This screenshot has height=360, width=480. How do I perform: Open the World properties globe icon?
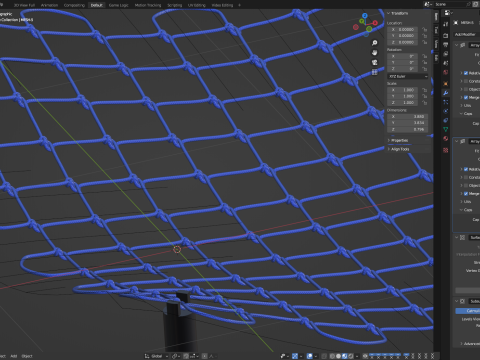coord(446,72)
